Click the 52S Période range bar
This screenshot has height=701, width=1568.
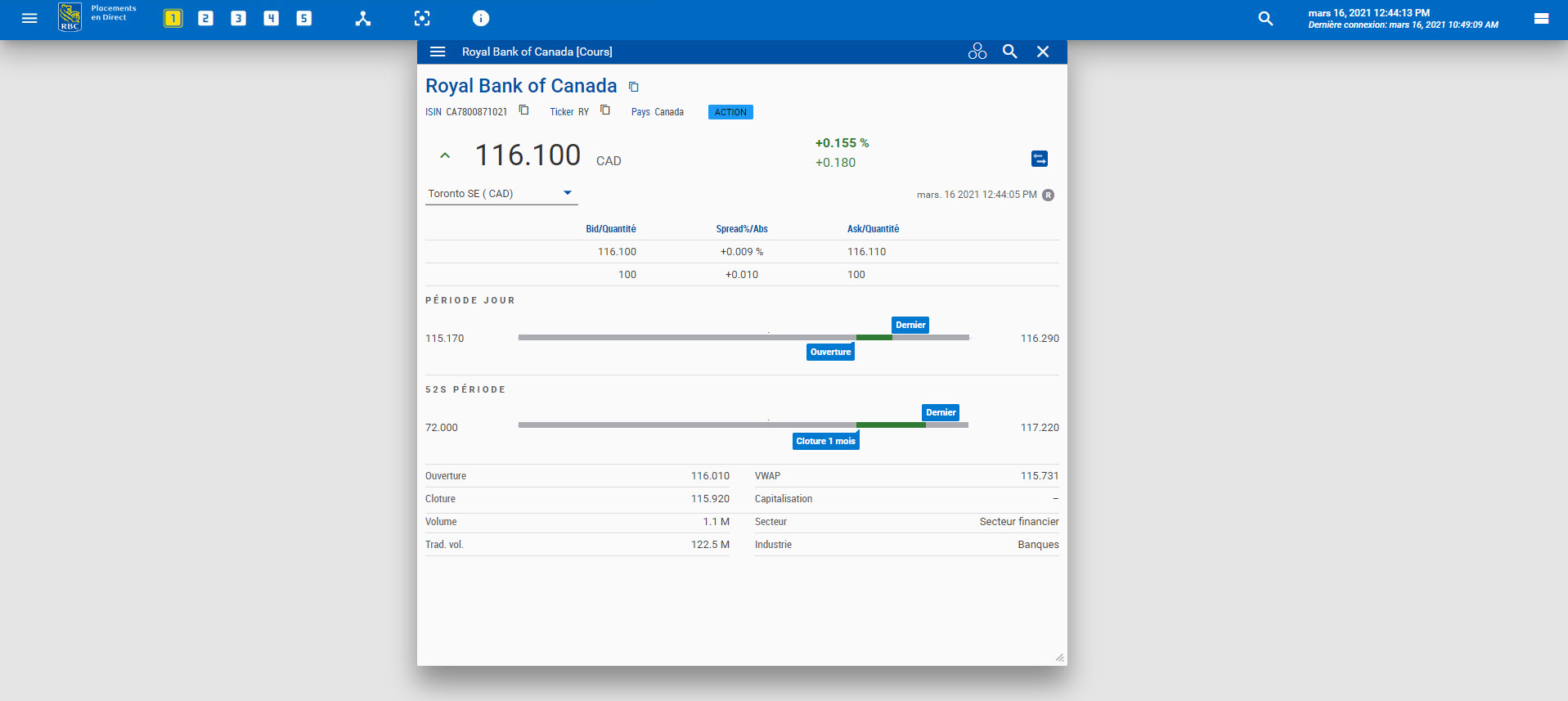(744, 425)
